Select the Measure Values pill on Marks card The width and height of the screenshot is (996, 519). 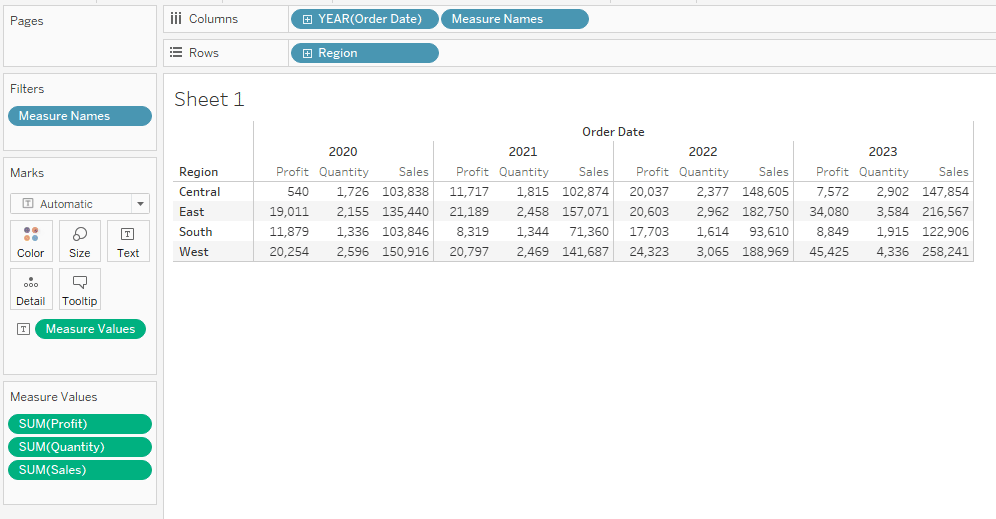[x=90, y=329]
